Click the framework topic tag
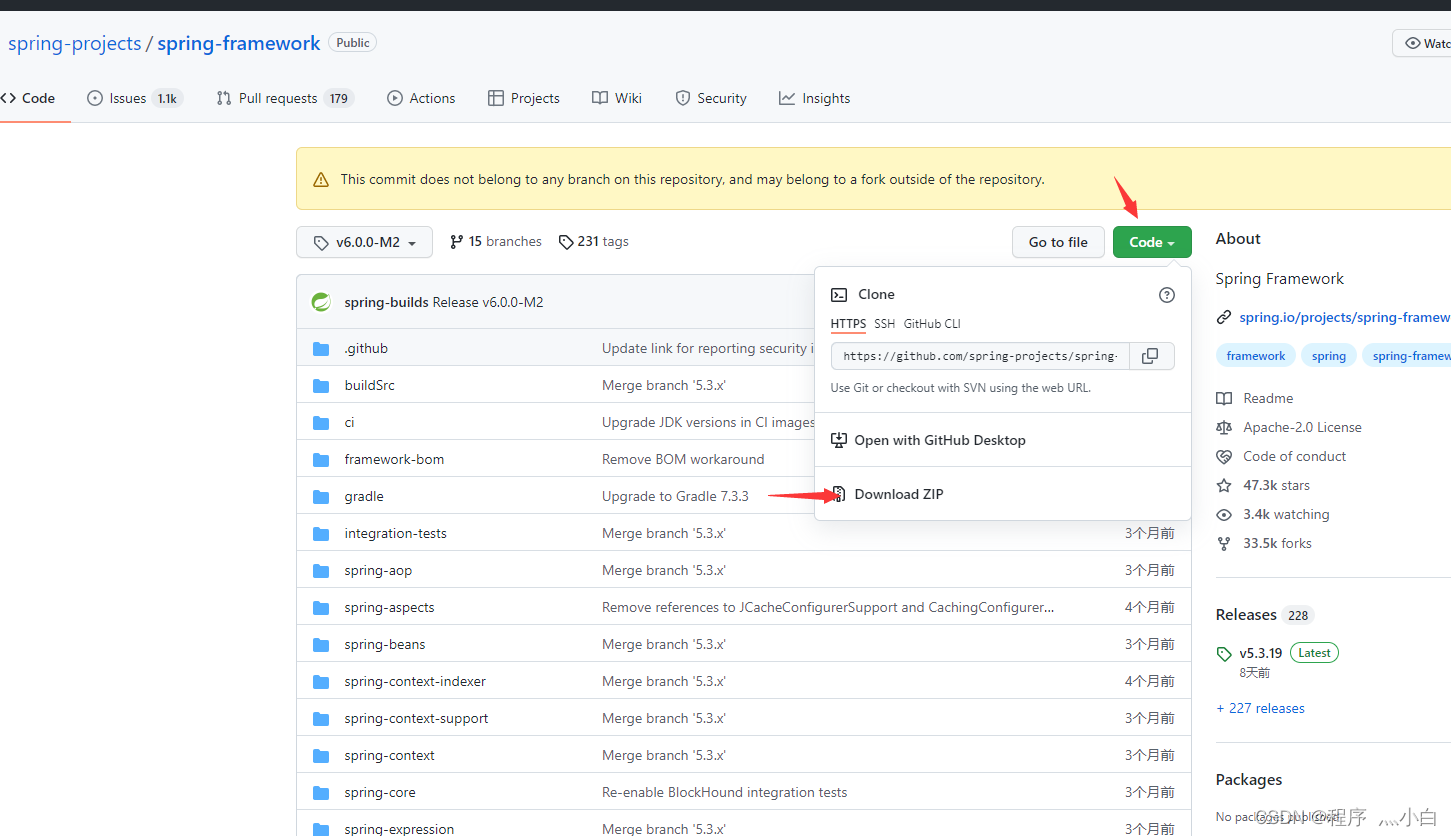The height and width of the screenshot is (836, 1451). tap(1256, 356)
